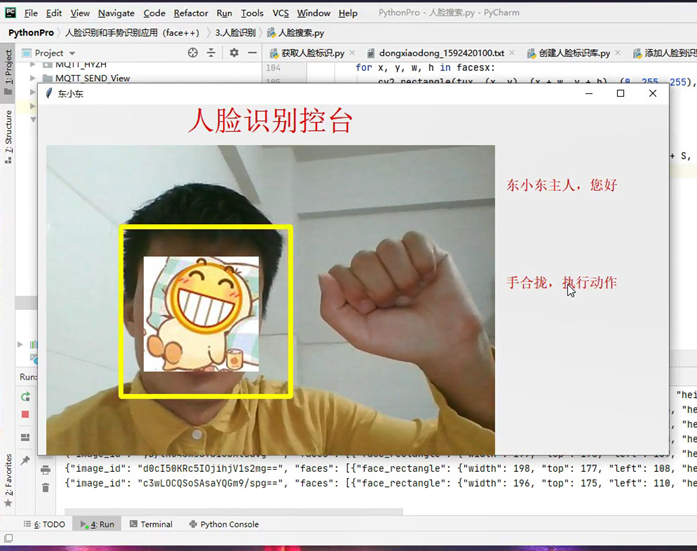Close the 创建人脸标识库.py tab
The height and width of the screenshot is (551, 697).
(618, 52)
